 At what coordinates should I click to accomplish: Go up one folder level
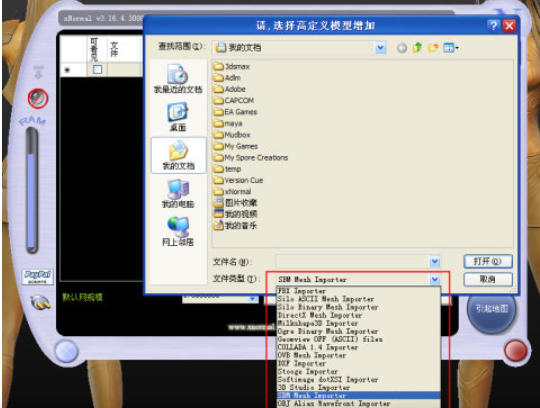click(417, 48)
